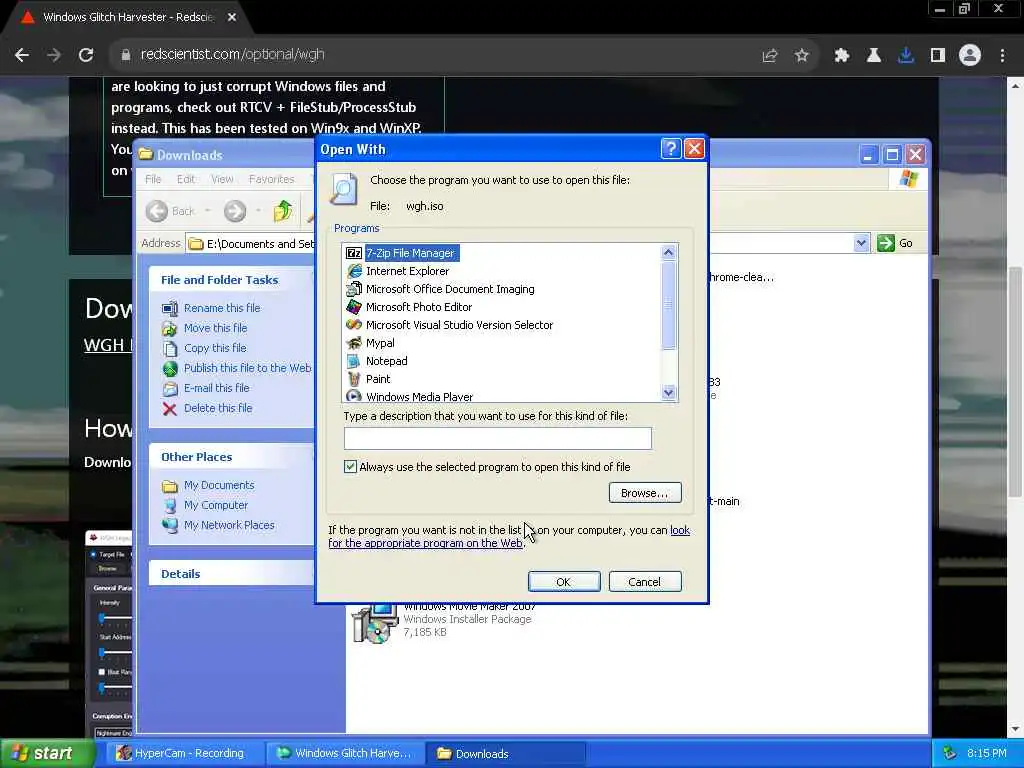Open the Address bar dropdown in Downloads
1024x768 pixels.
tap(861, 243)
